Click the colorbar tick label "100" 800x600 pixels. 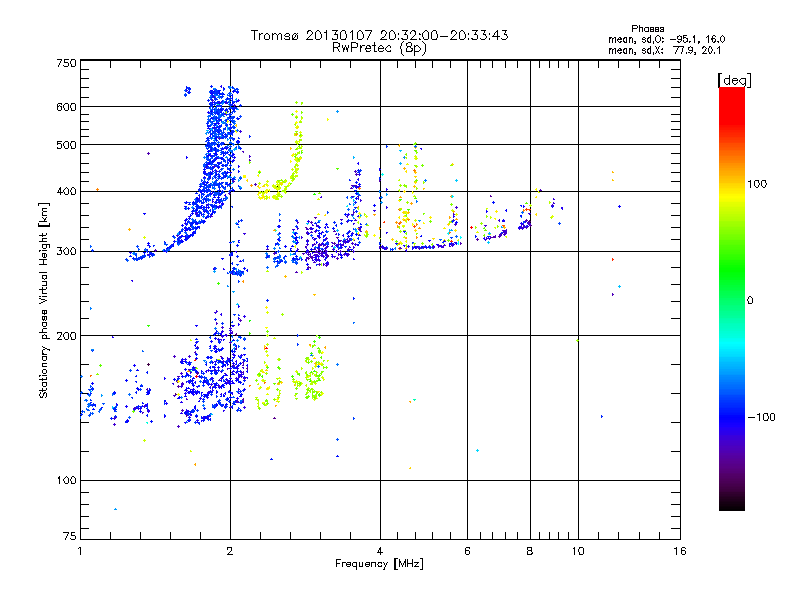coord(757,184)
